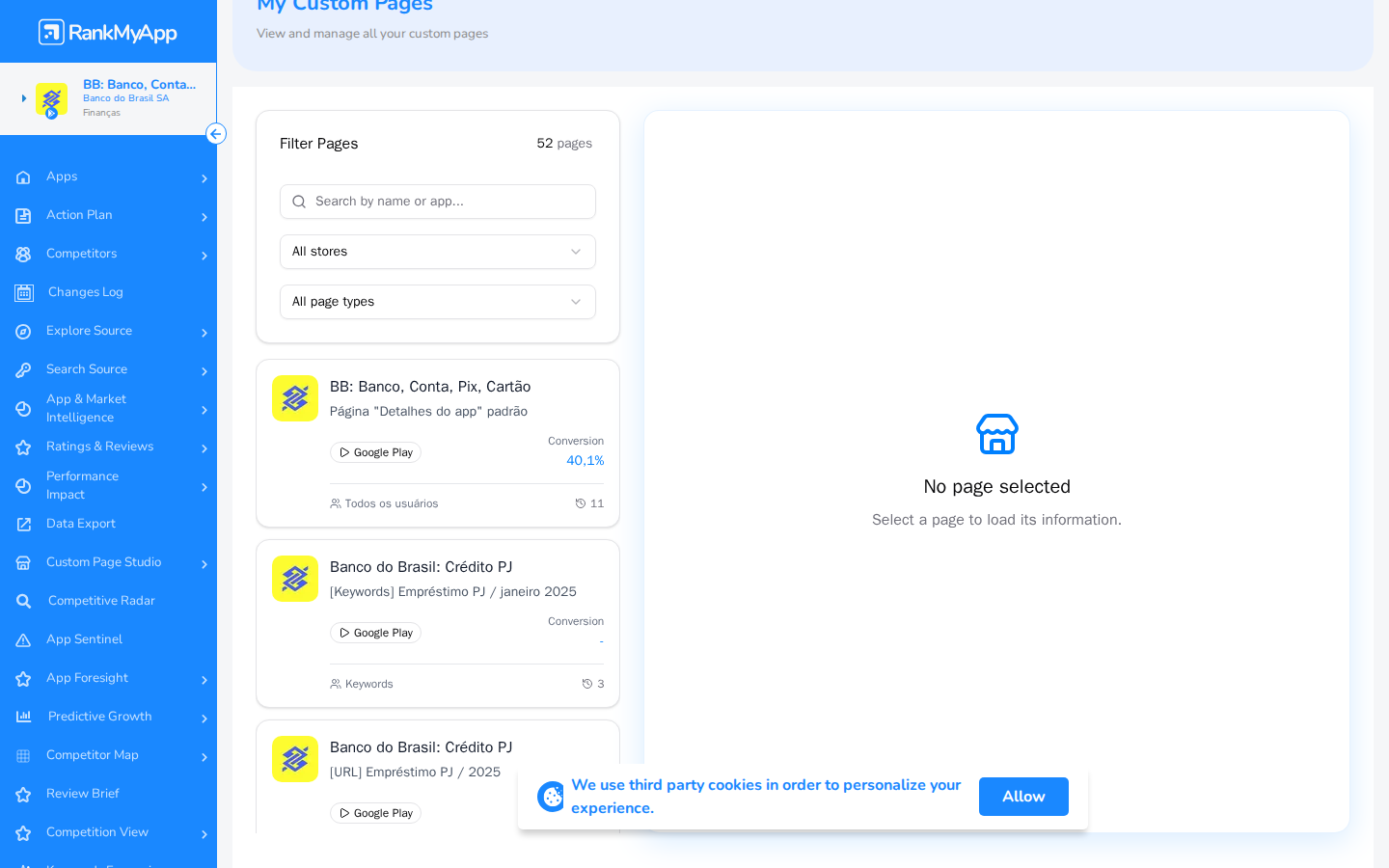The height and width of the screenshot is (868, 1389).
Task: Click the Custom Page Studio store icon
Action: tap(23, 563)
